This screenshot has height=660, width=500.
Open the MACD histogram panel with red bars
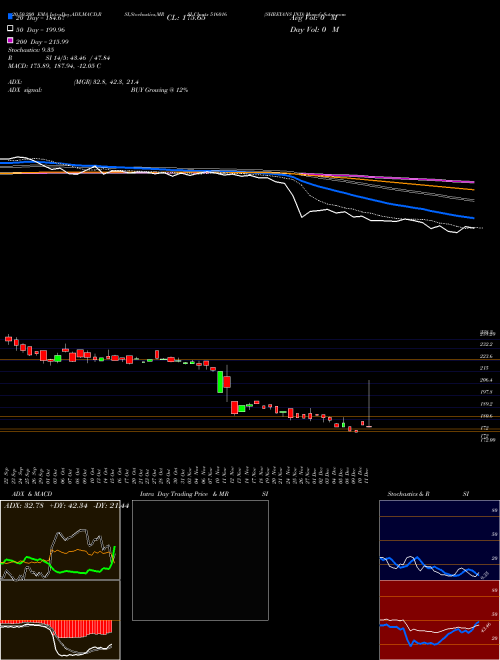click(x=60, y=620)
